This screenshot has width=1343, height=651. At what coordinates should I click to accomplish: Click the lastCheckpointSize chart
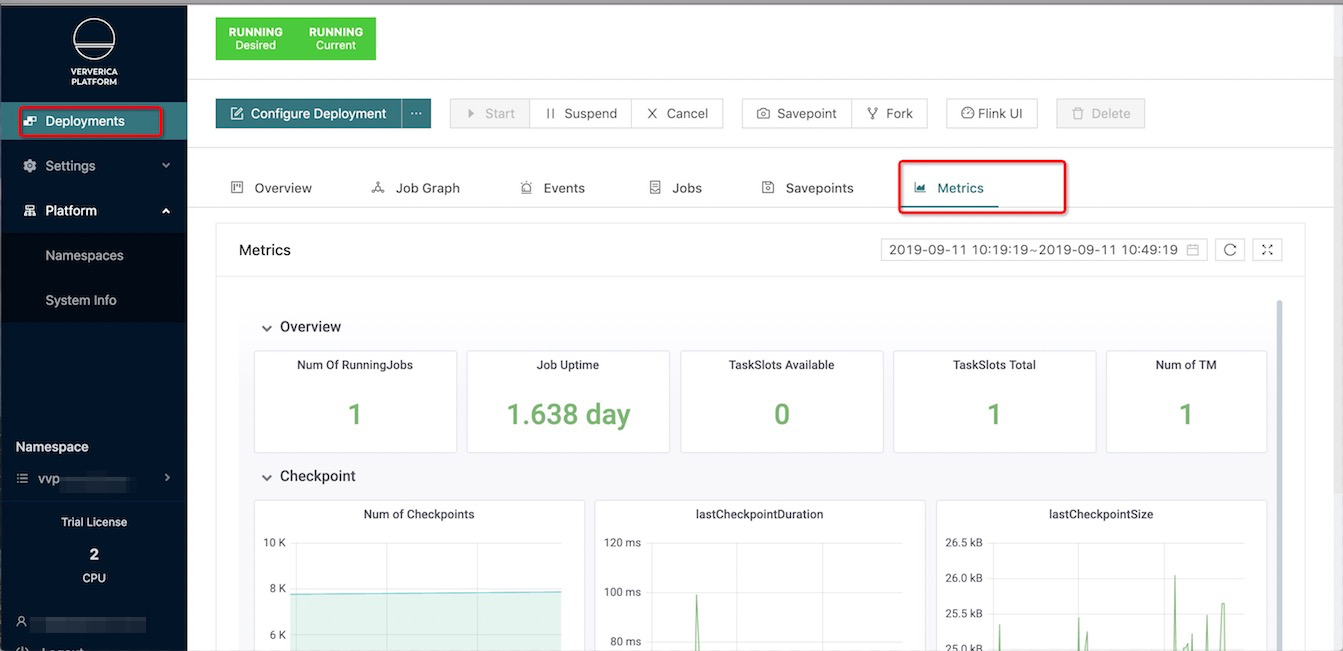[1101, 575]
